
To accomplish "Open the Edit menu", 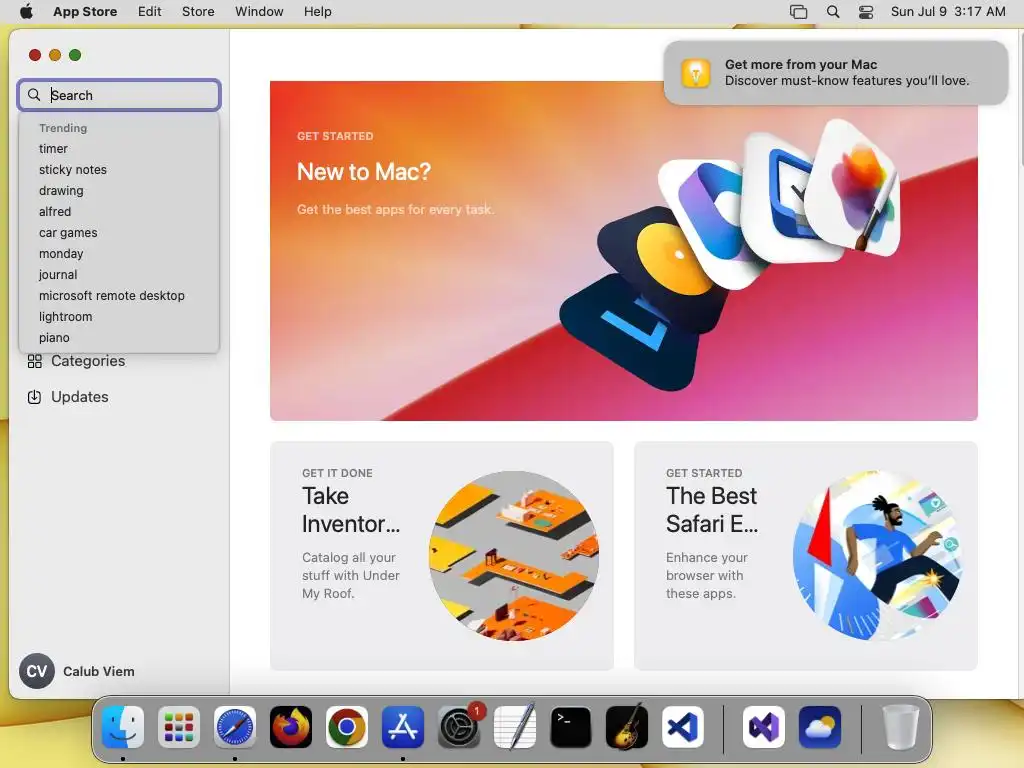I will pos(150,12).
